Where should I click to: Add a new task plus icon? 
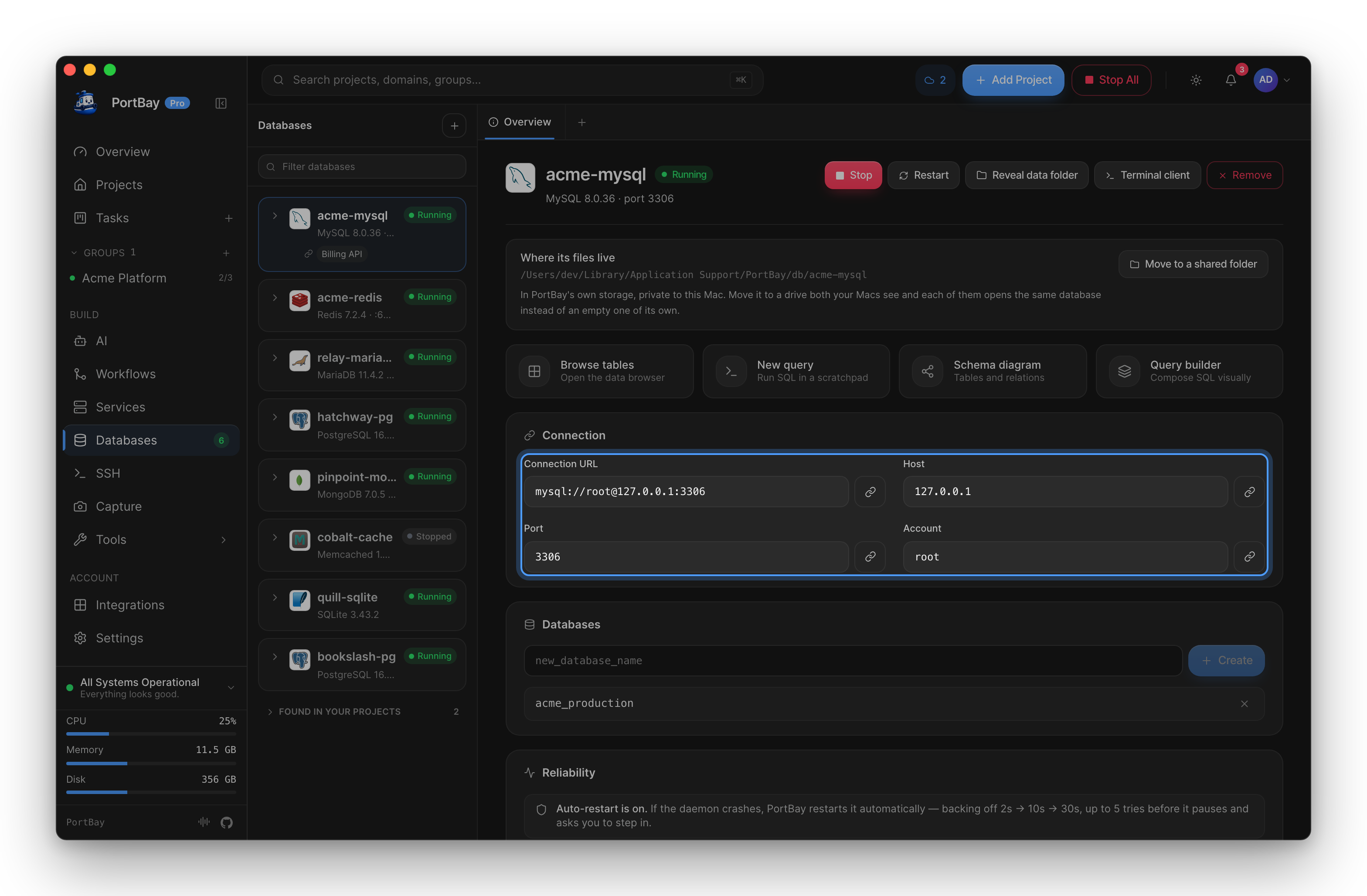[228, 218]
